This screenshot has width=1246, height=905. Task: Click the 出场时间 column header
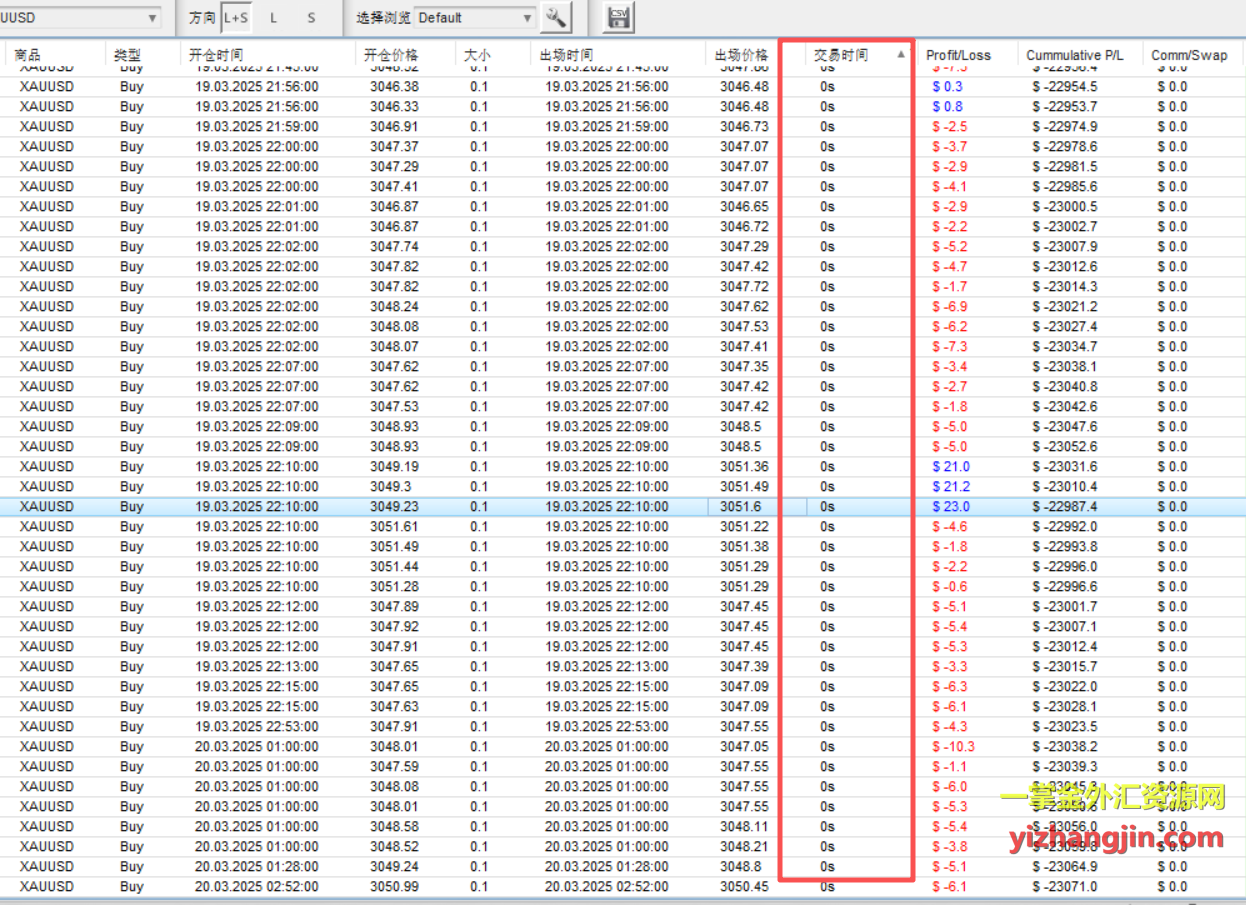[566, 55]
